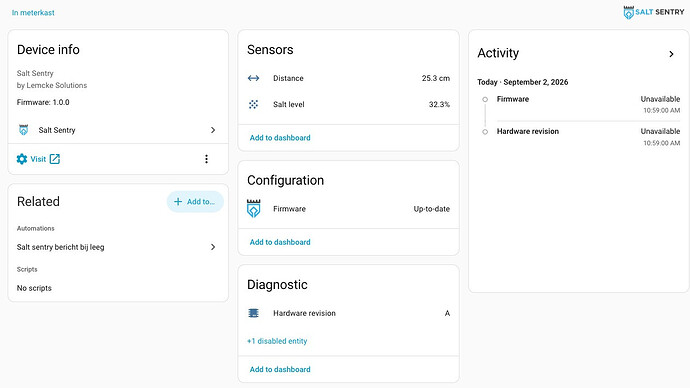690x388 pixels.
Task: Open the In meterkast area link
Action: [33, 13]
